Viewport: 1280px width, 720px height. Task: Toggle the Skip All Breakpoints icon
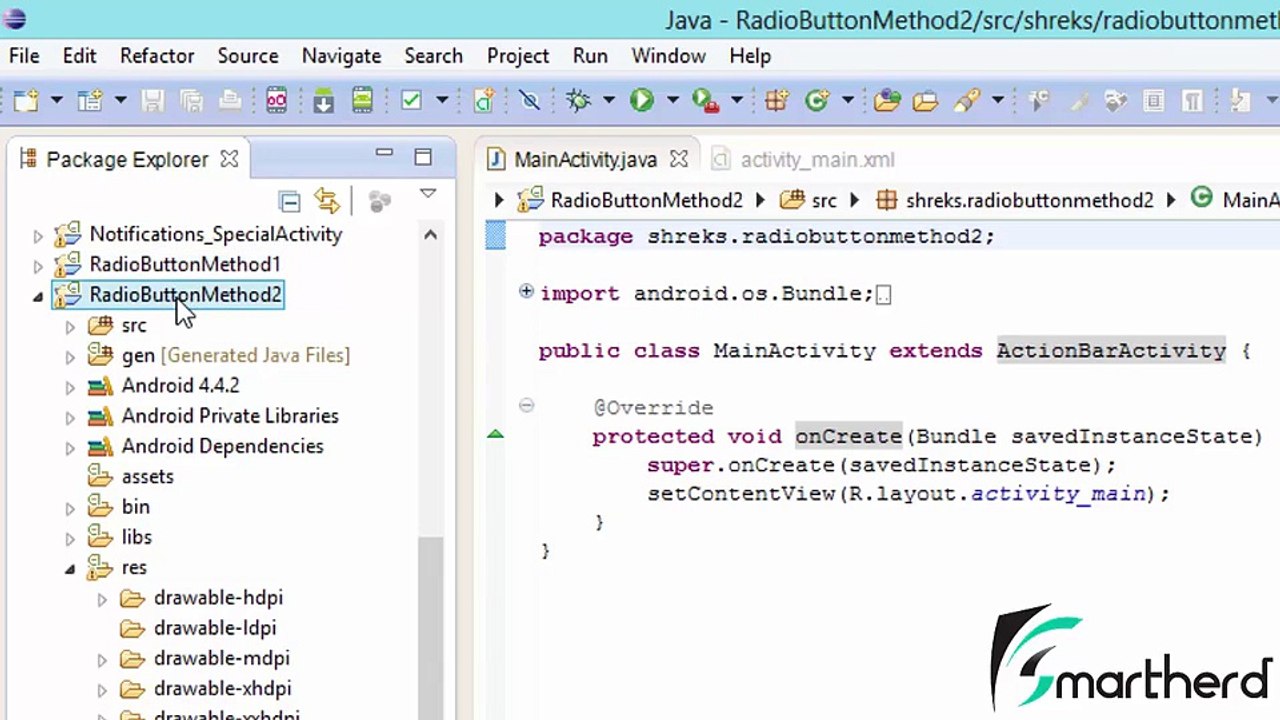[530, 100]
